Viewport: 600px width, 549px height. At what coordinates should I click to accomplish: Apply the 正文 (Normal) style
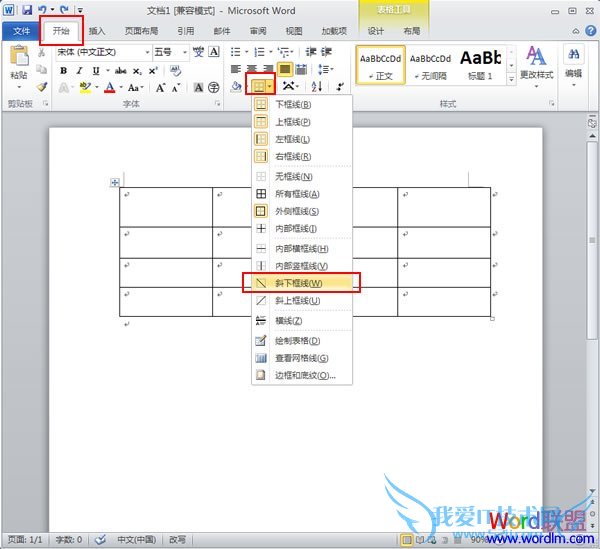380,65
